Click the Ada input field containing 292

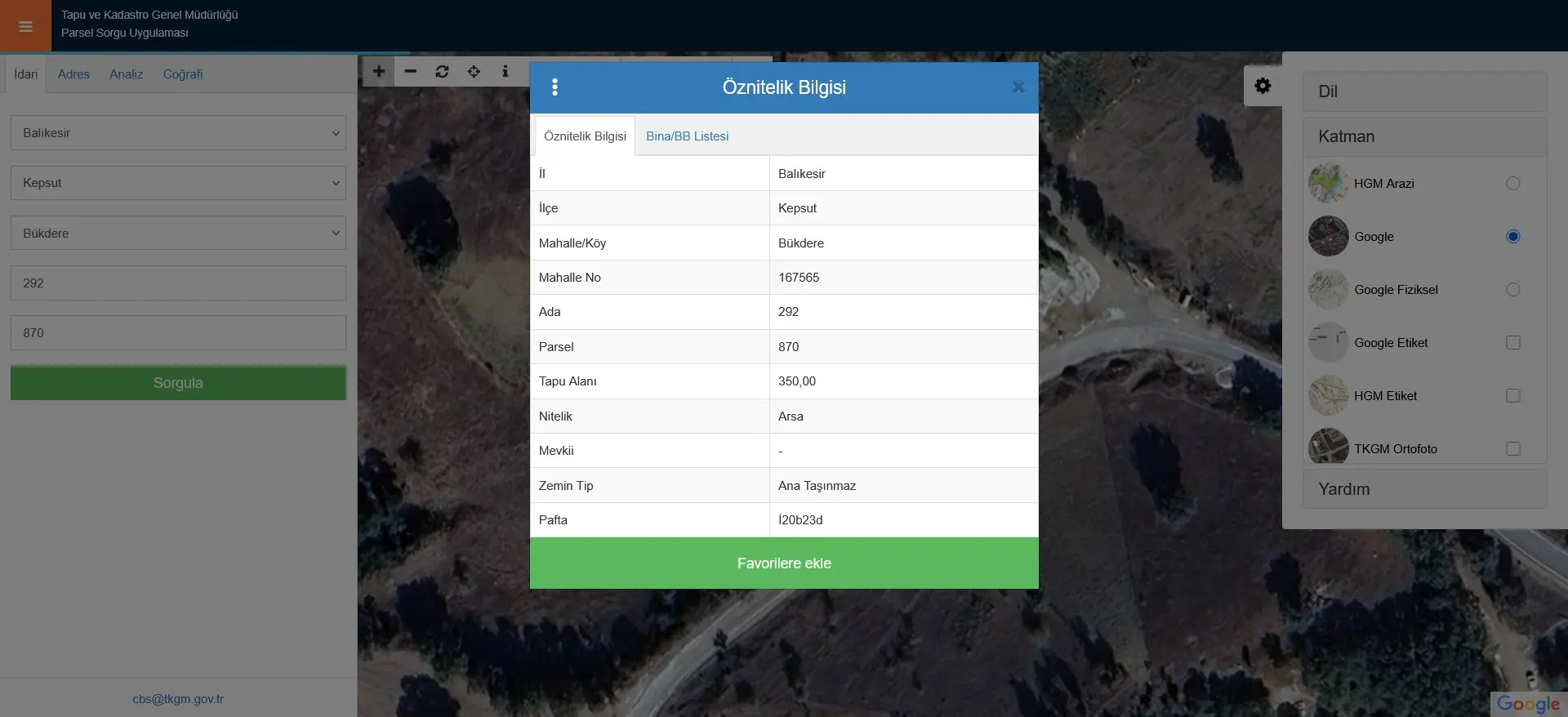click(178, 283)
